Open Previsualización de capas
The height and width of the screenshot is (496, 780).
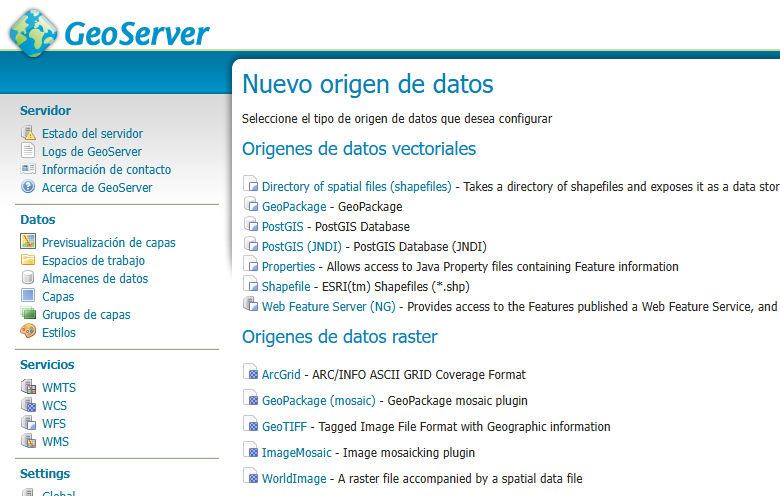pos(108,243)
